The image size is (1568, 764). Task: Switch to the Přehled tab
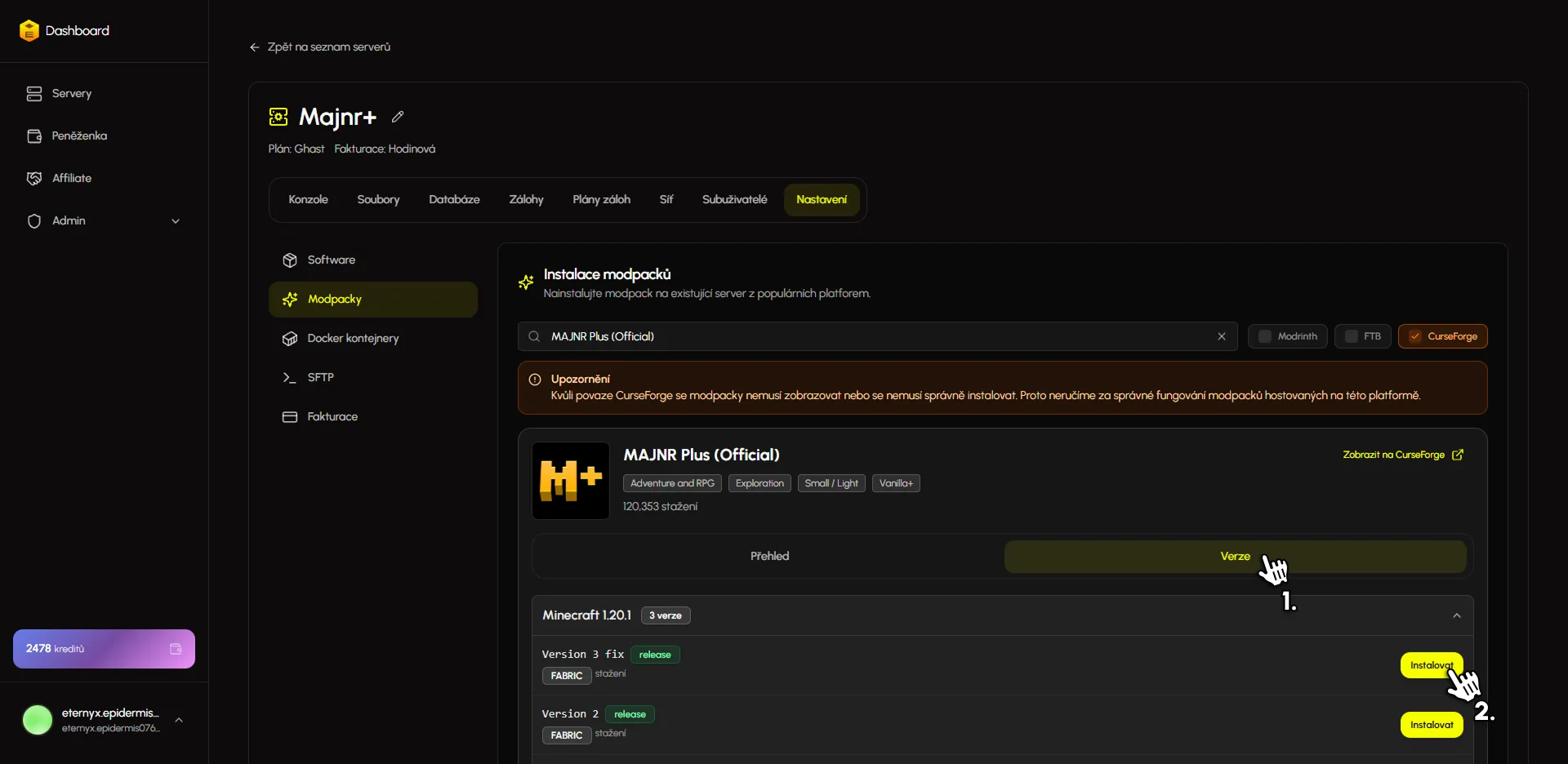tap(769, 557)
